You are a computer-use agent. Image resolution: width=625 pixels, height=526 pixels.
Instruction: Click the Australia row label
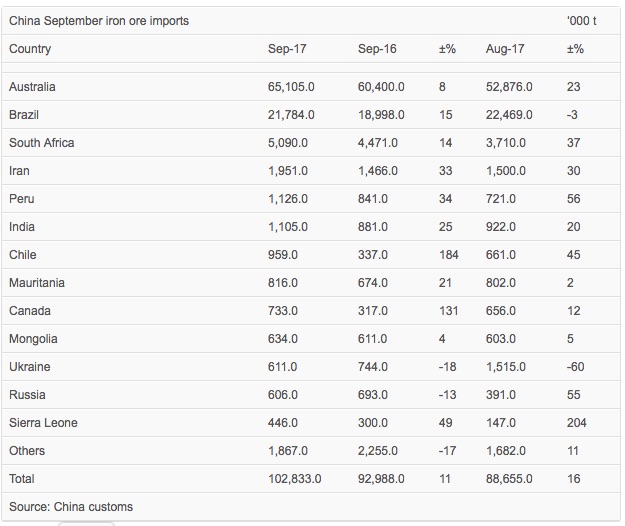(x=32, y=87)
